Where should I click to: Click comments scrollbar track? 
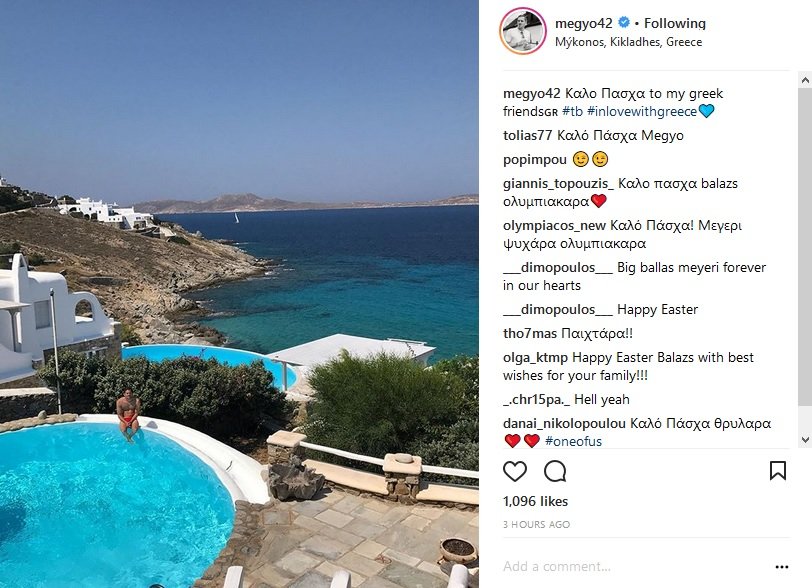(805, 259)
